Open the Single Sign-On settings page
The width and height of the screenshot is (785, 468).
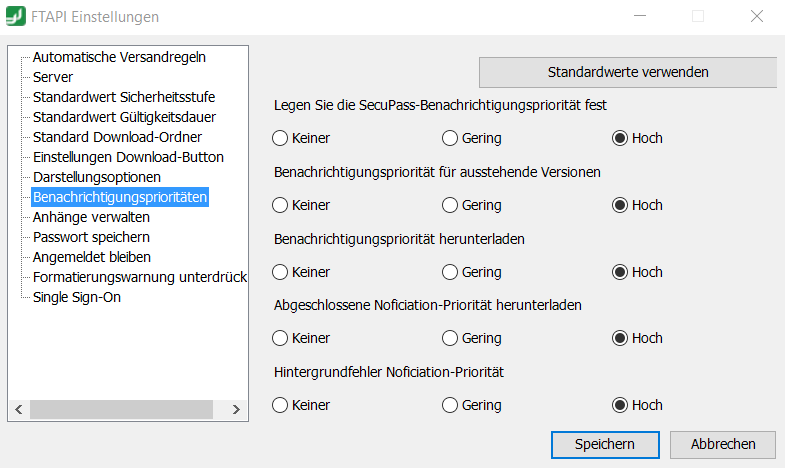77,297
